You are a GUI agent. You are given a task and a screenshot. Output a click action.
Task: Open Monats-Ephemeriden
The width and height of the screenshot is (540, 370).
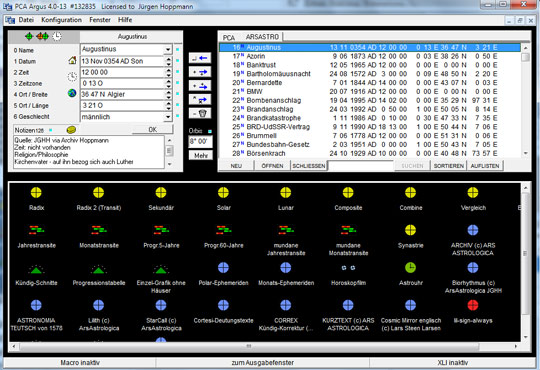(285, 267)
